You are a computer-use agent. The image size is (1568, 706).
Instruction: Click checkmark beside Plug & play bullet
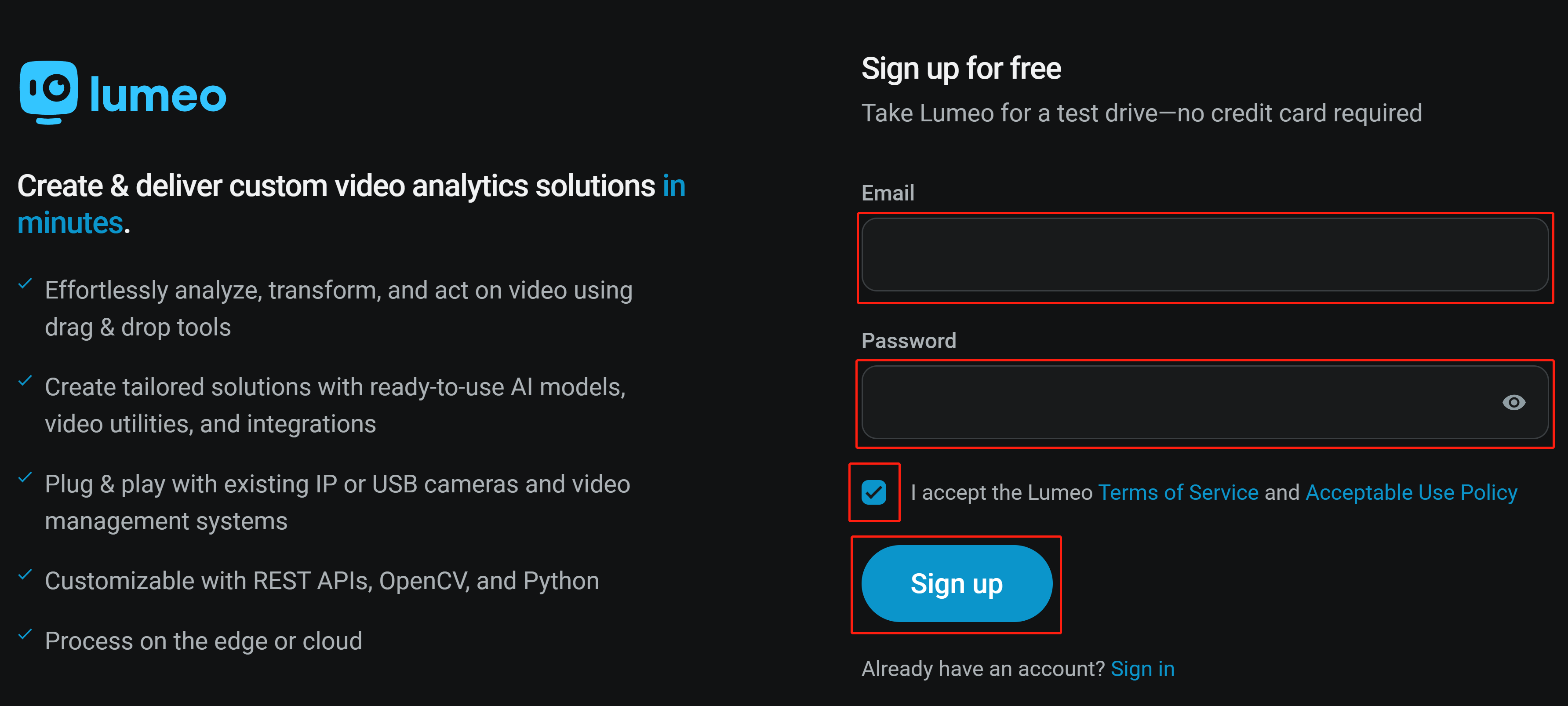pyautogui.click(x=25, y=477)
